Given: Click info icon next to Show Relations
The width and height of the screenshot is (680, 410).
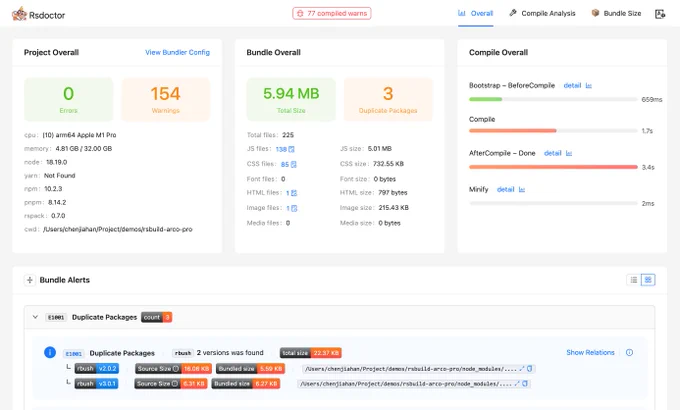Looking at the screenshot, I should click(x=629, y=353).
